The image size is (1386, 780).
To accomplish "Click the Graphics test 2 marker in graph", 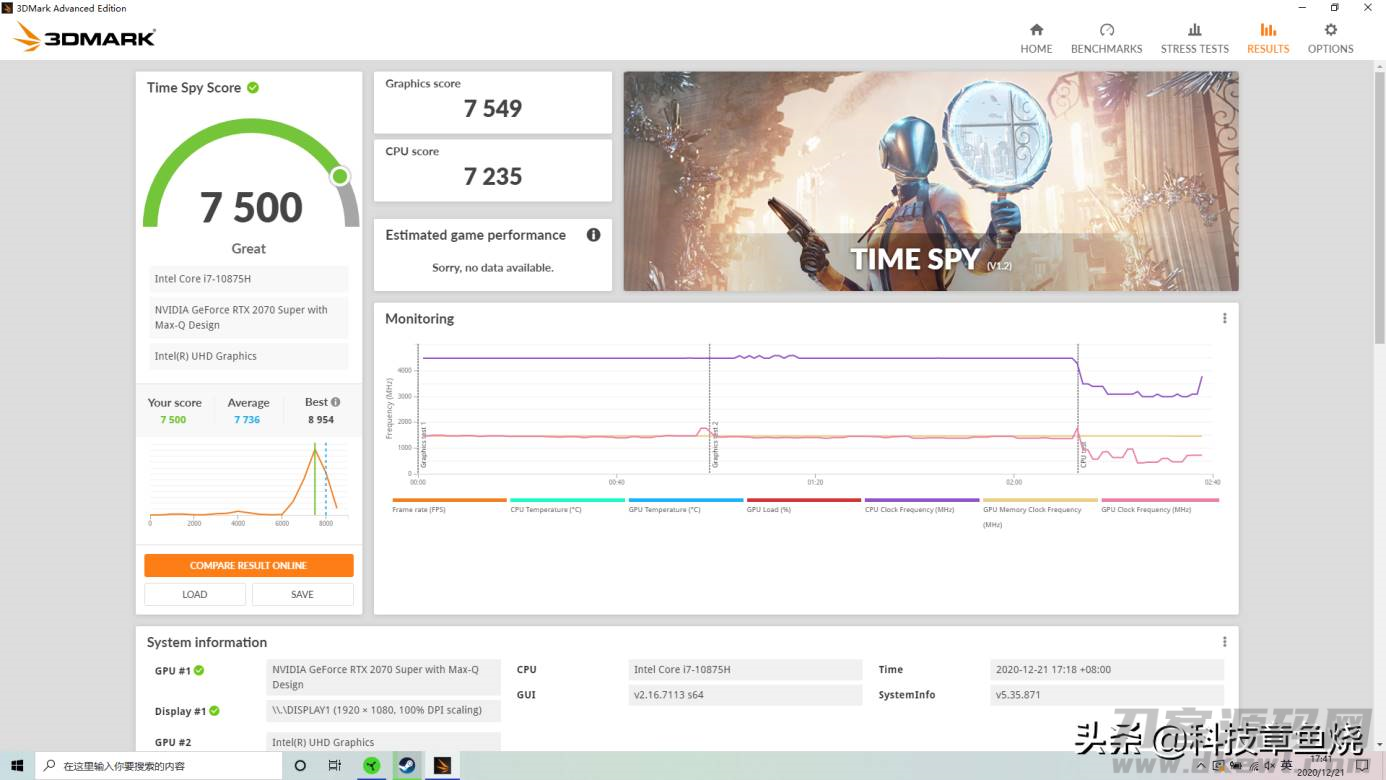I will click(x=715, y=444).
